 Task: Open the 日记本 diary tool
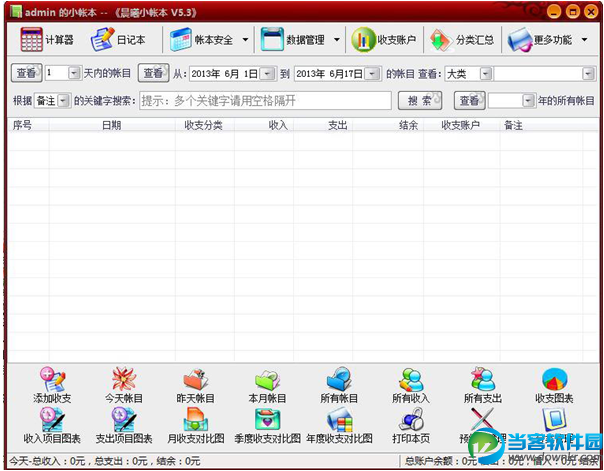click(x=118, y=40)
